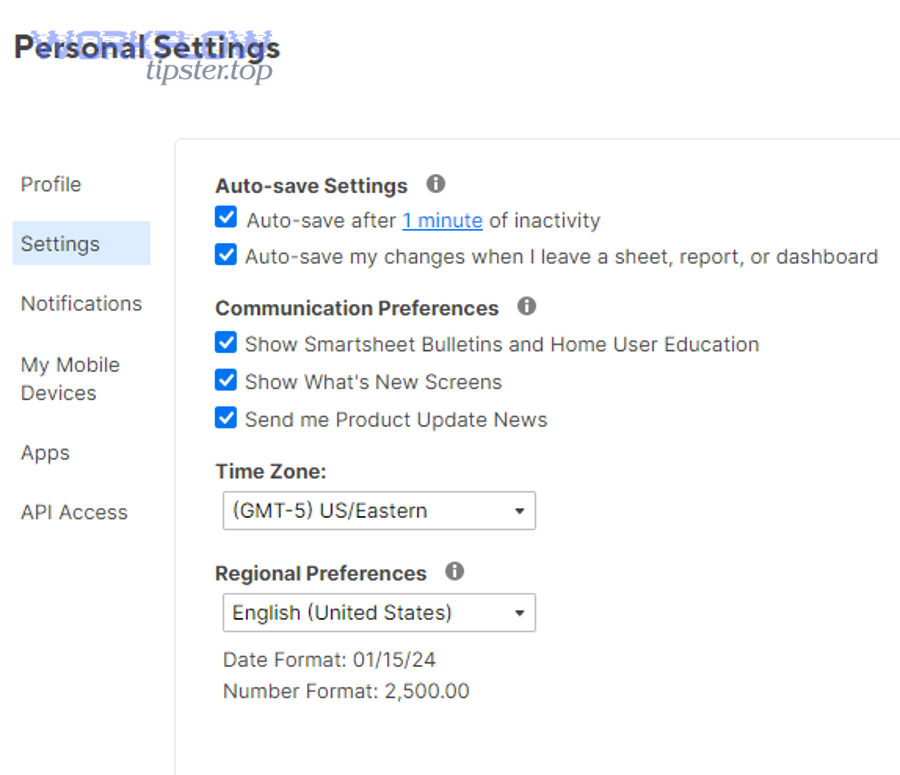Click the highlighted Settings sidebar entry
This screenshot has height=775, width=900.
tap(59, 242)
